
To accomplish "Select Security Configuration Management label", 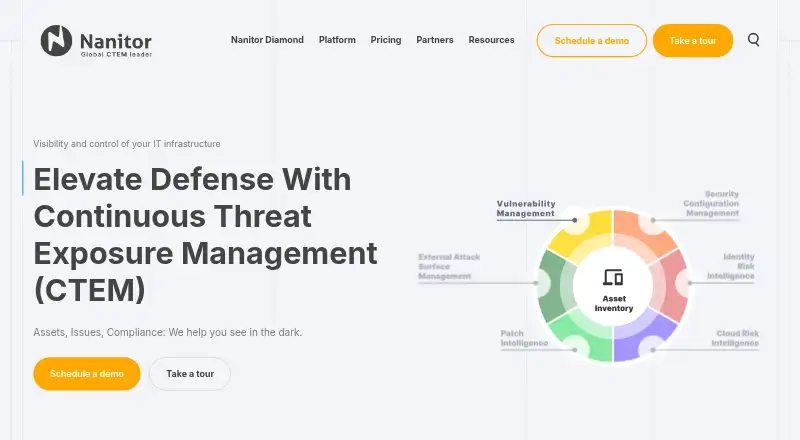I will [x=711, y=203].
